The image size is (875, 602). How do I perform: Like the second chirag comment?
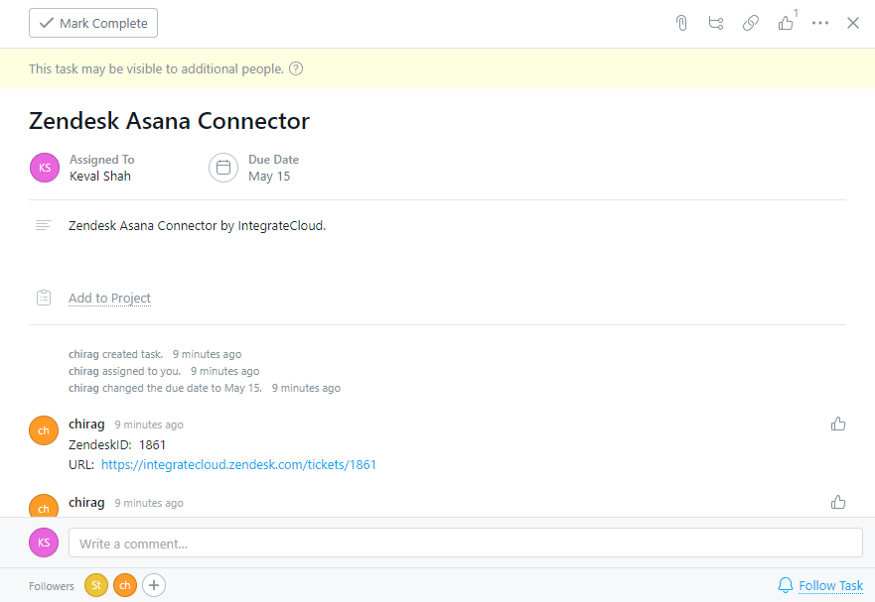pos(838,502)
